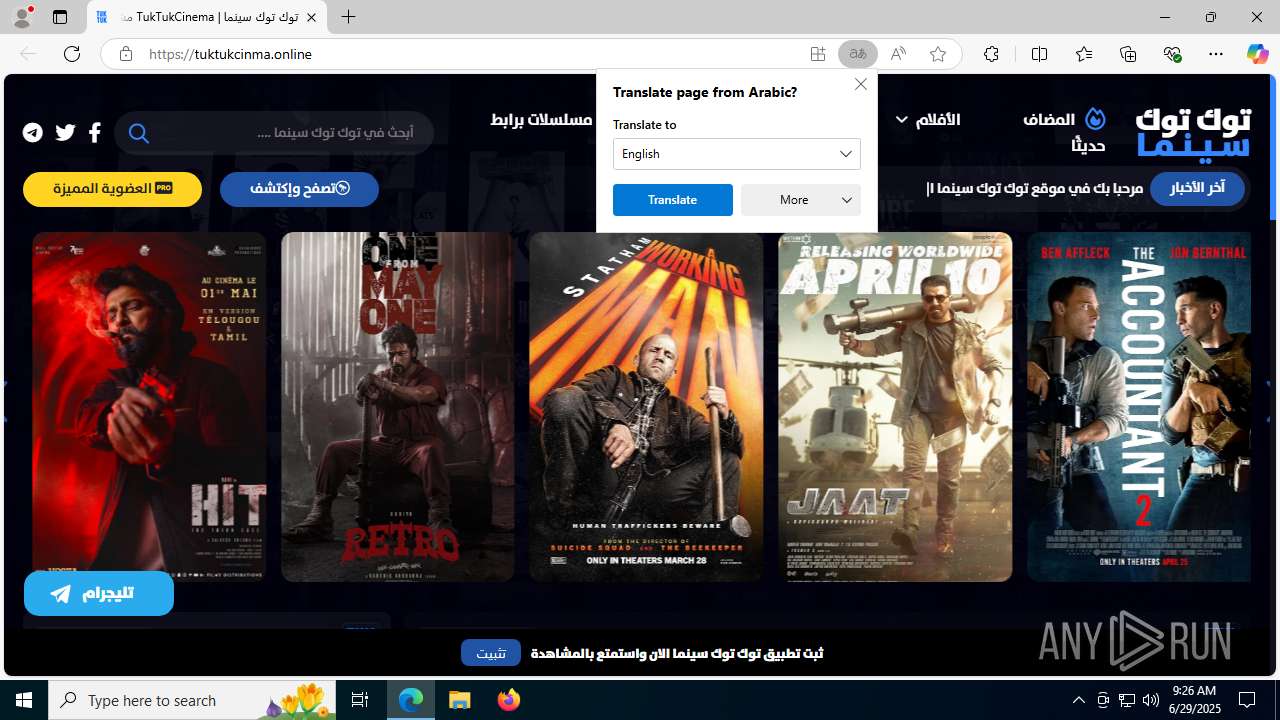The height and width of the screenshot is (720, 1280).
Task: Open the Twitter social icon
Action: 65,132
